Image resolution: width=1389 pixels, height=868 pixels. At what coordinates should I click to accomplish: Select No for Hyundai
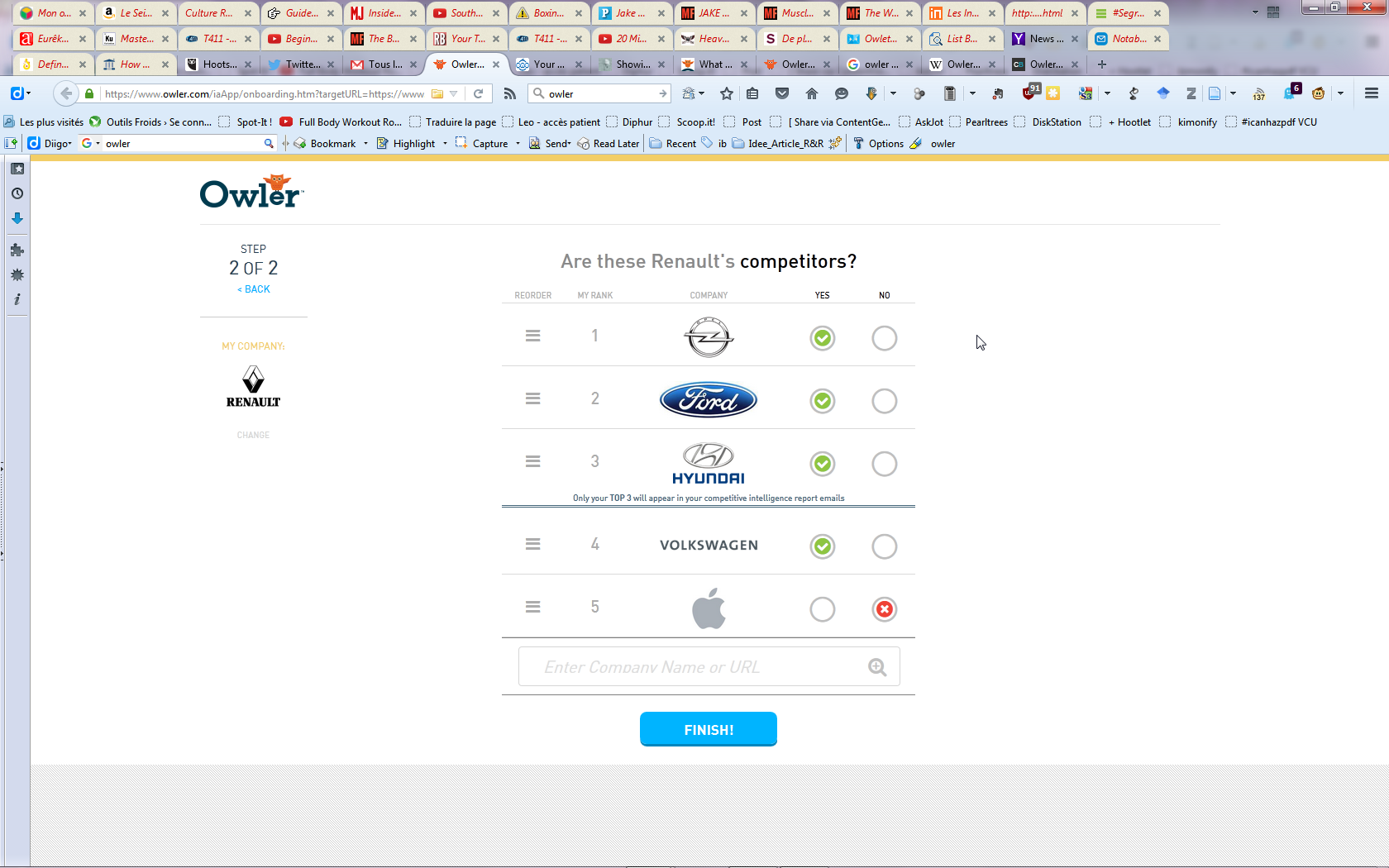point(885,464)
